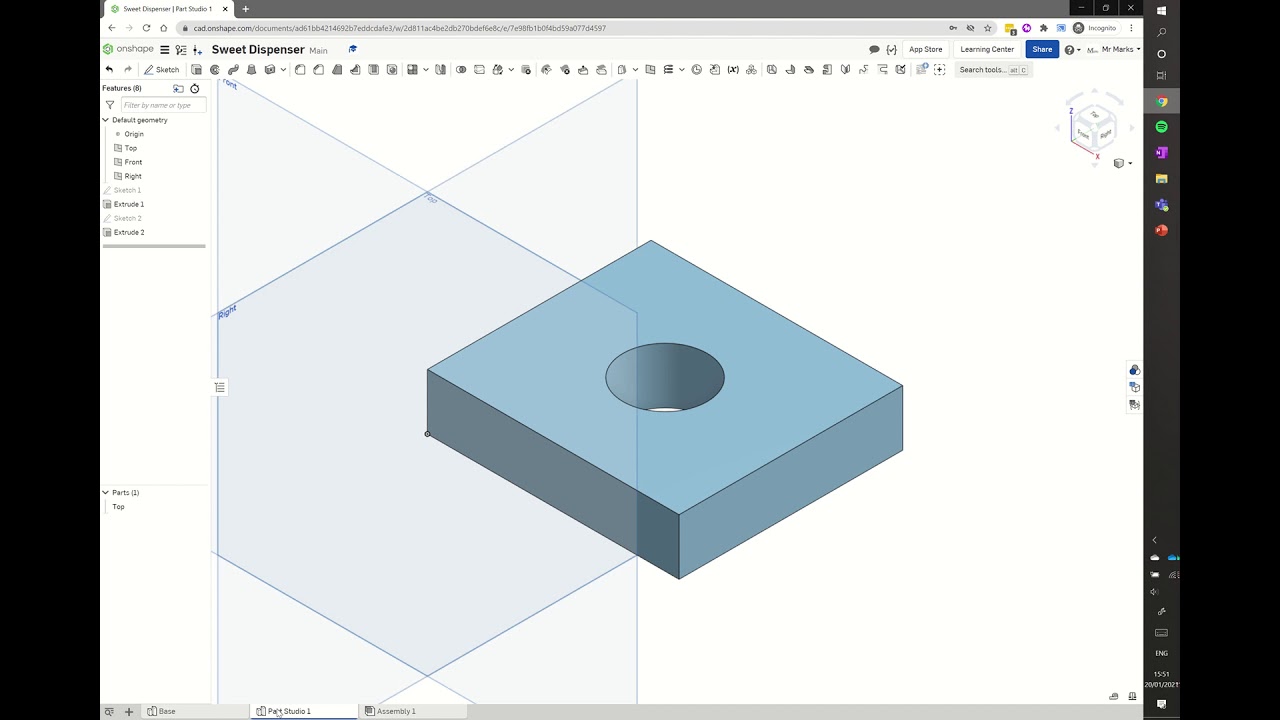Undo the last action
This screenshot has width=1280, height=720.
pos(109,70)
